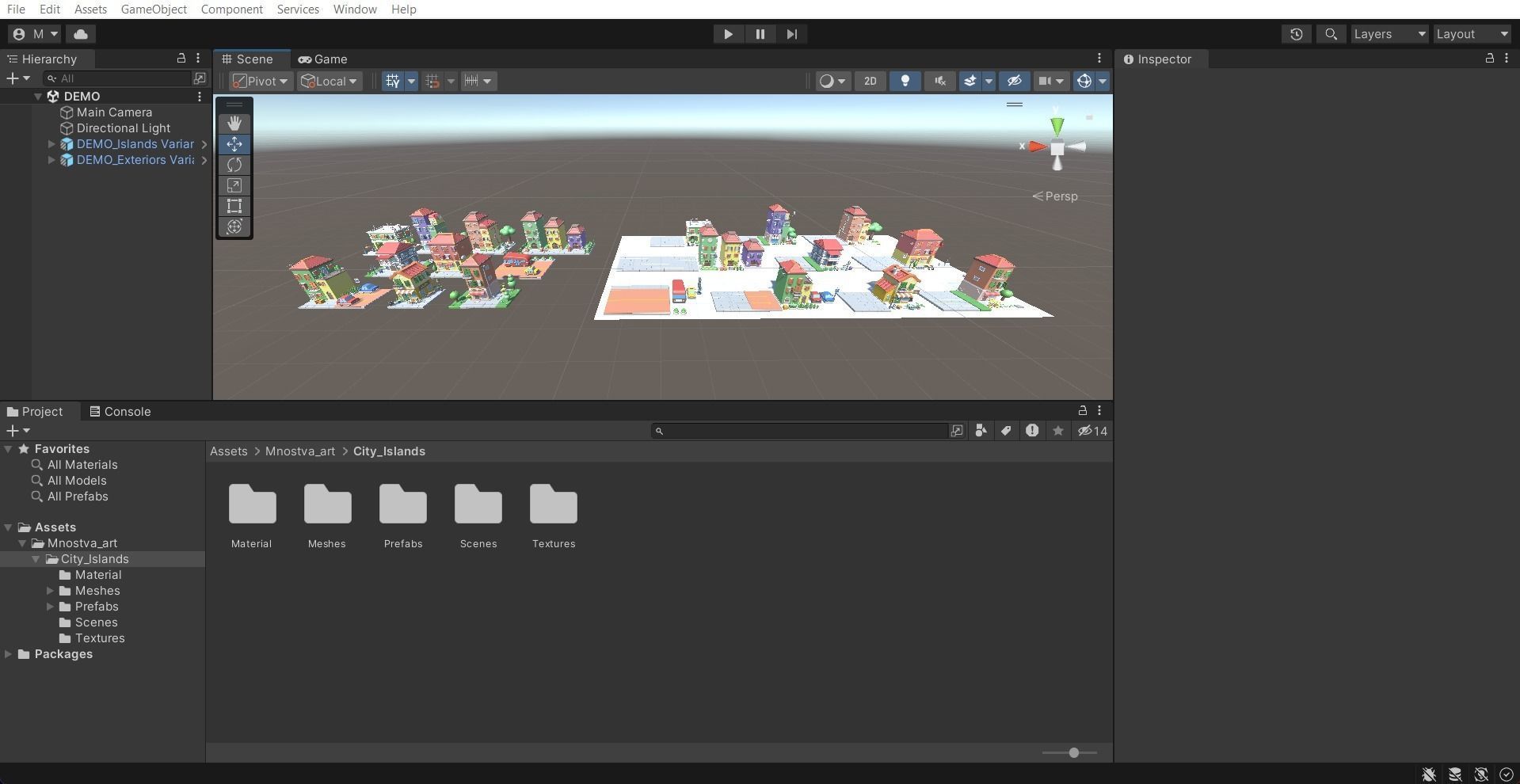
Task: Toggle scene audio mute
Action: (939, 81)
